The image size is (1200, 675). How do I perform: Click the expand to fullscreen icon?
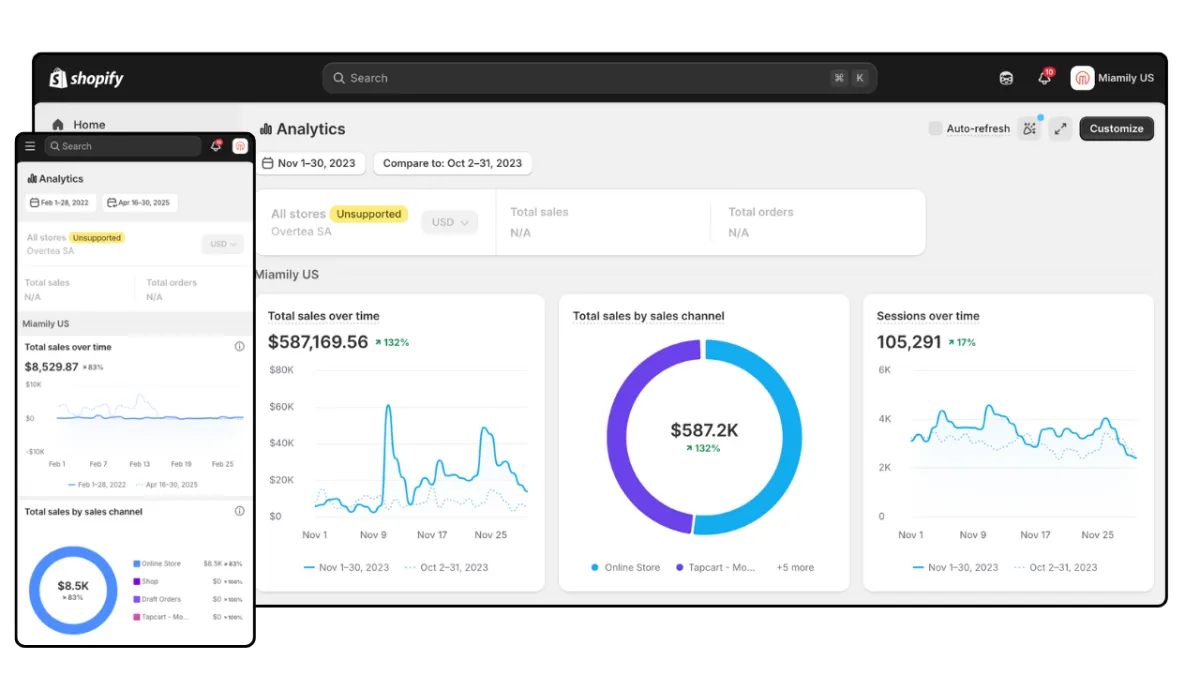click(x=1061, y=128)
